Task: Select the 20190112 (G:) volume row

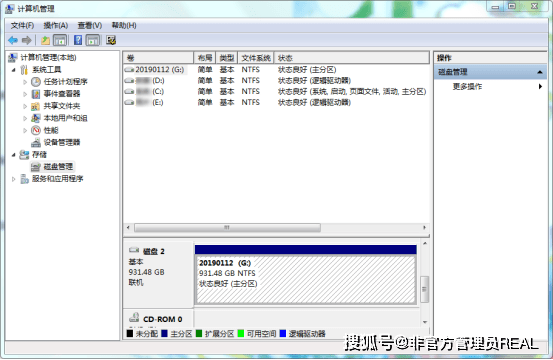Action: [276, 70]
